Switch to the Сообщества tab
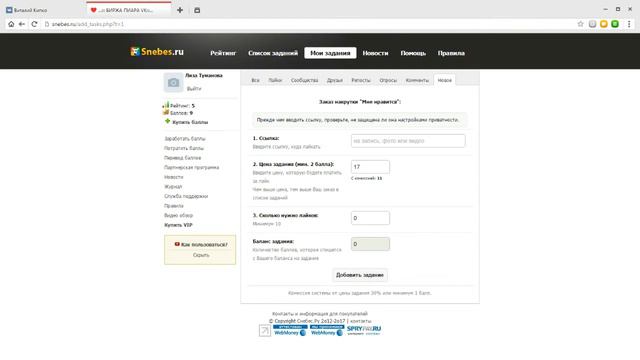640x360 pixels. tap(304, 80)
